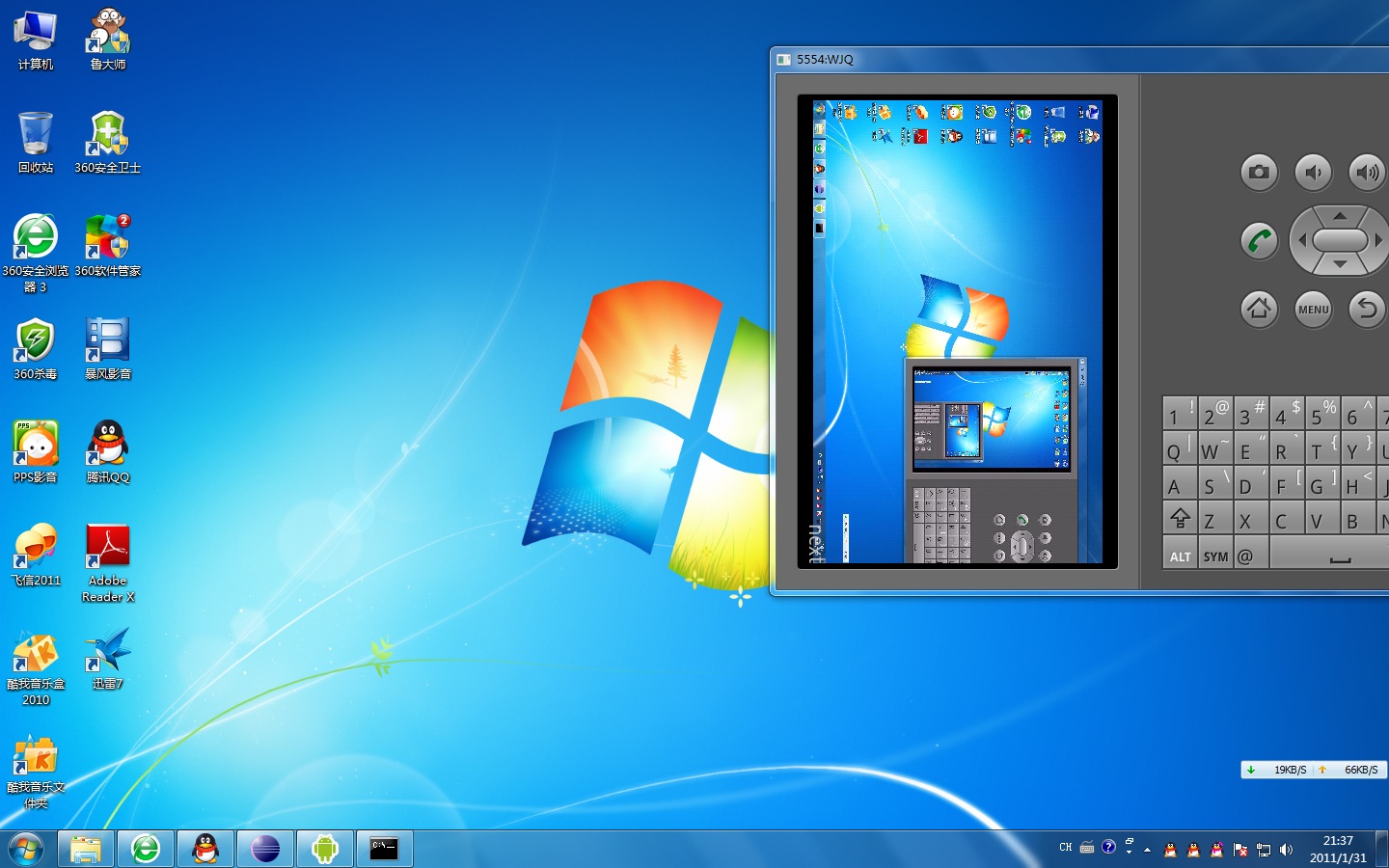Tap the SYM key on emulator keyboard
1389x868 pixels.
[x=1216, y=554]
